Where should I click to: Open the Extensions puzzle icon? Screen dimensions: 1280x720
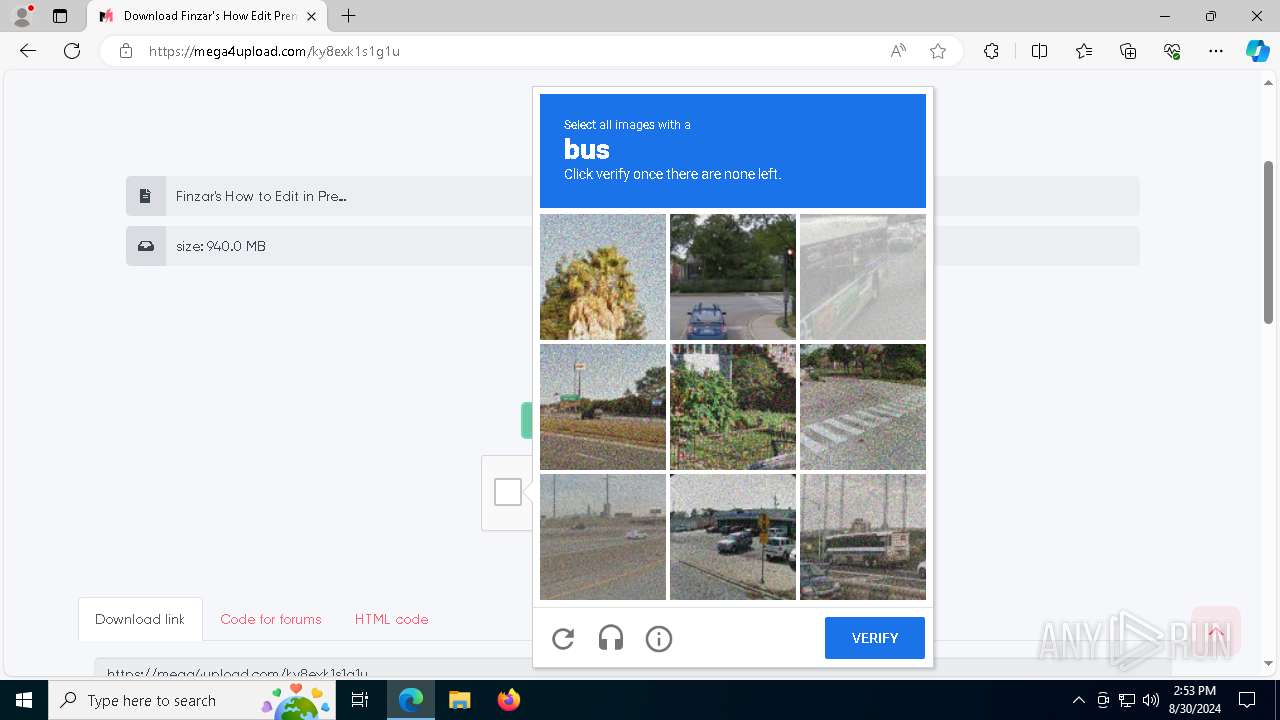click(x=991, y=51)
